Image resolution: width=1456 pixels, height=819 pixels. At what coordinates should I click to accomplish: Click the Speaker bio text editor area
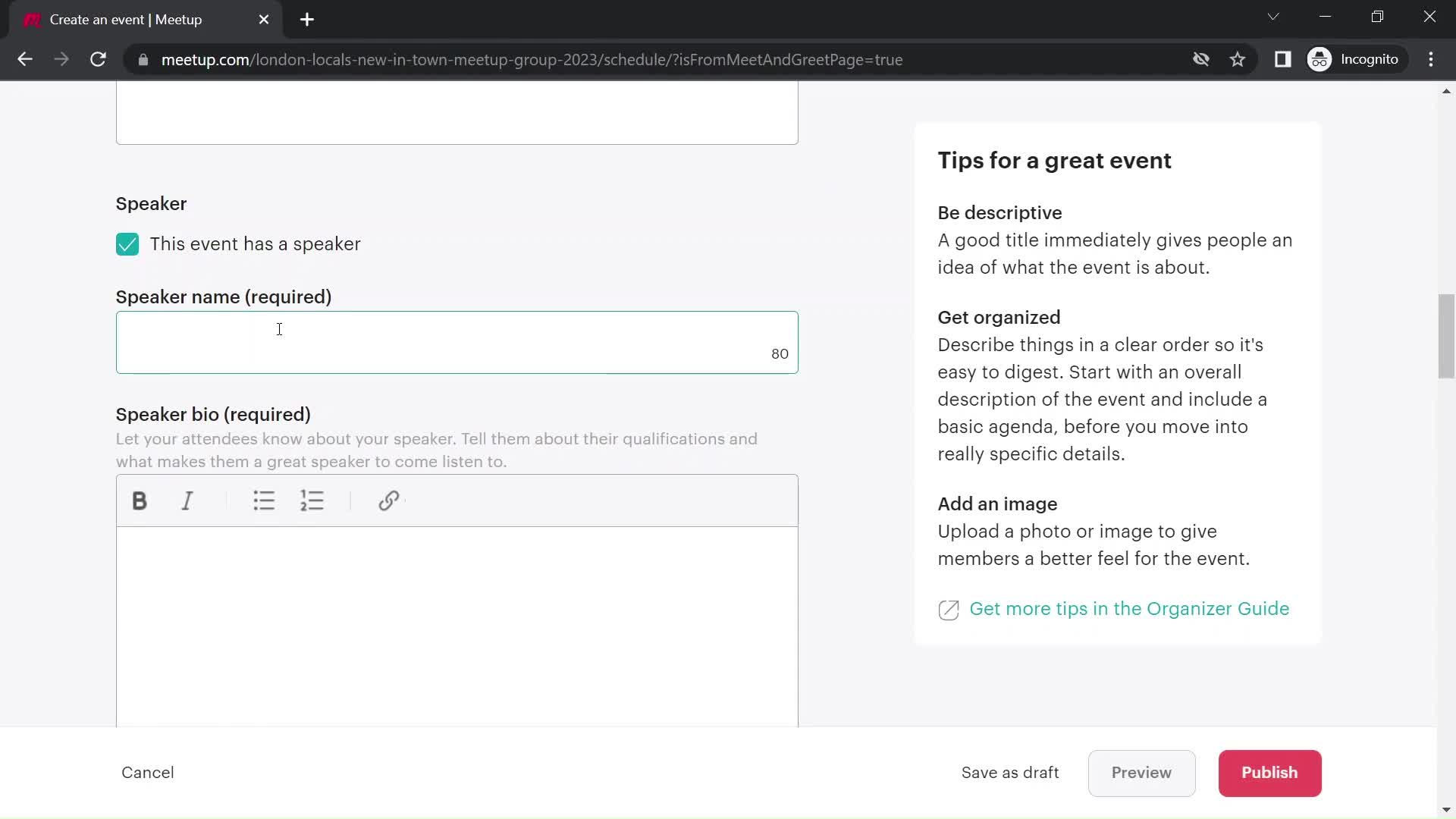click(458, 625)
